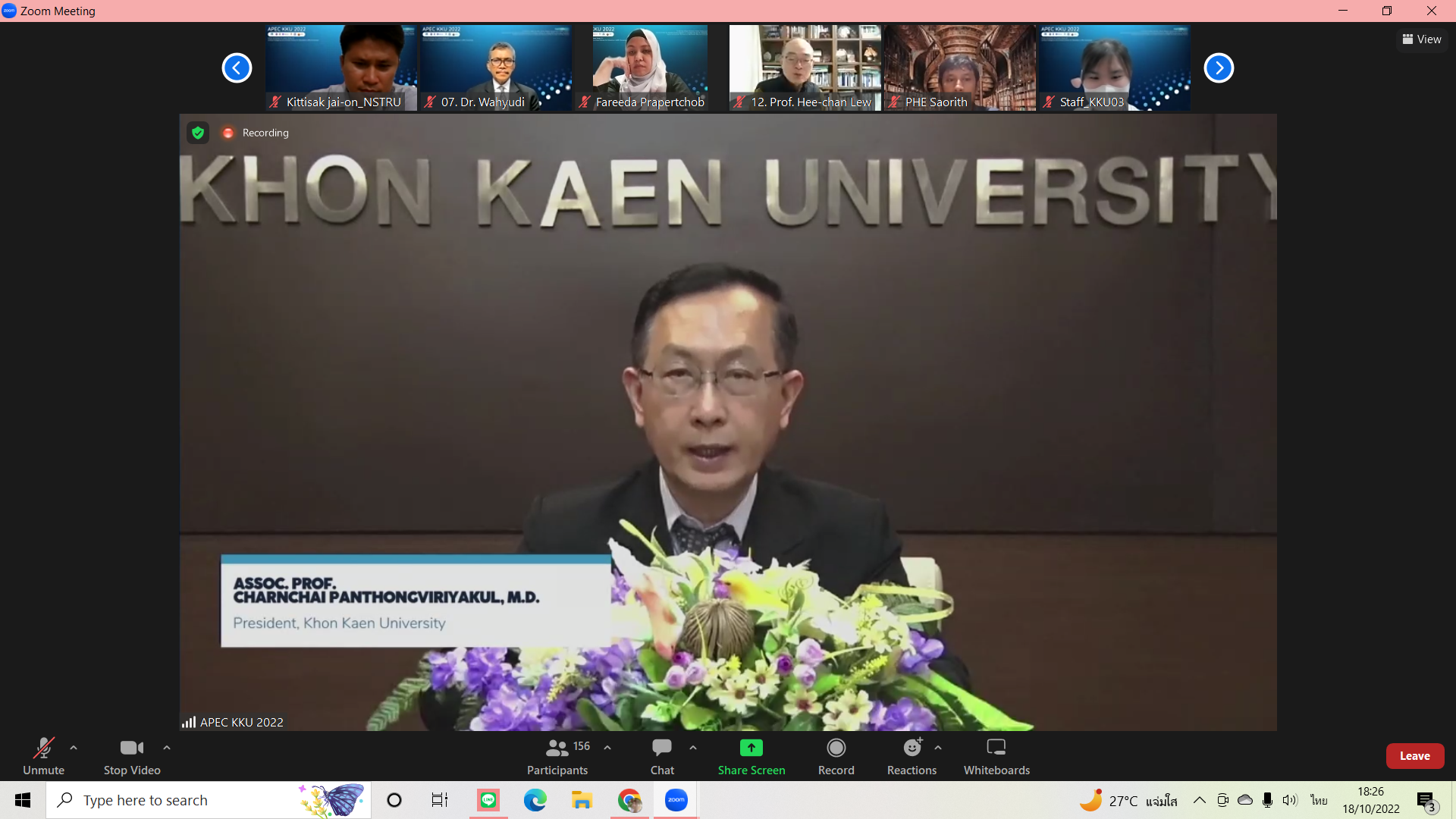Viewport: 1456px width, 819px height.
Task: Click the red Leave button
Action: coord(1414,756)
